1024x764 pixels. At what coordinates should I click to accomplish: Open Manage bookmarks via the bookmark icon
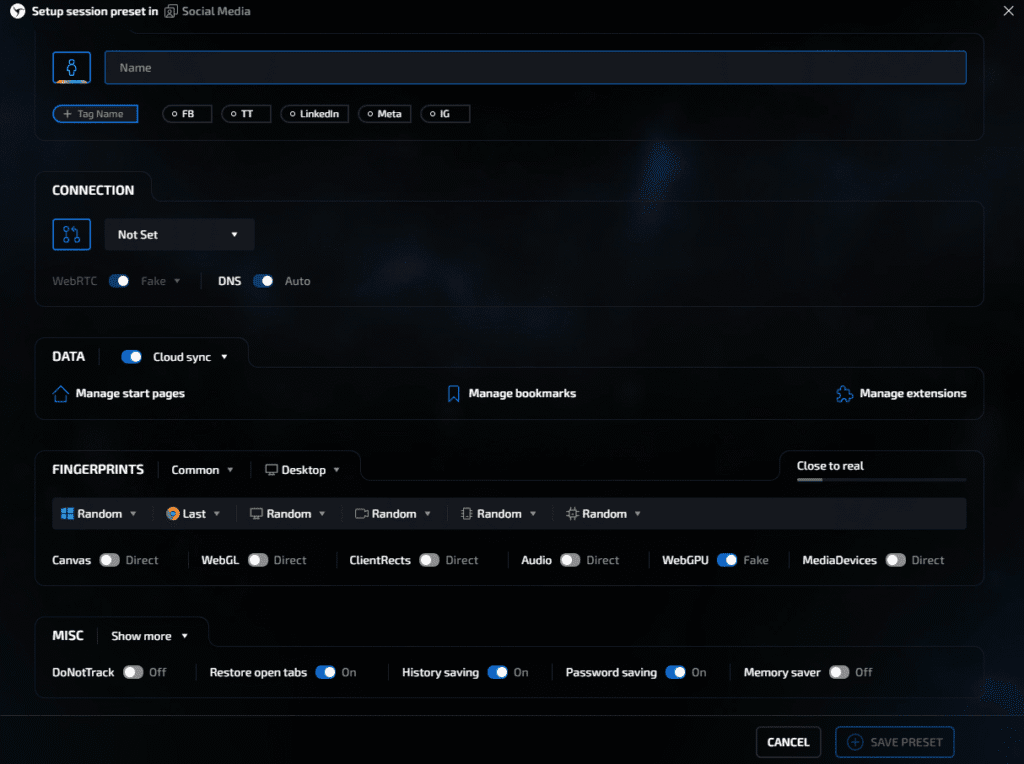(x=453, y=394)
